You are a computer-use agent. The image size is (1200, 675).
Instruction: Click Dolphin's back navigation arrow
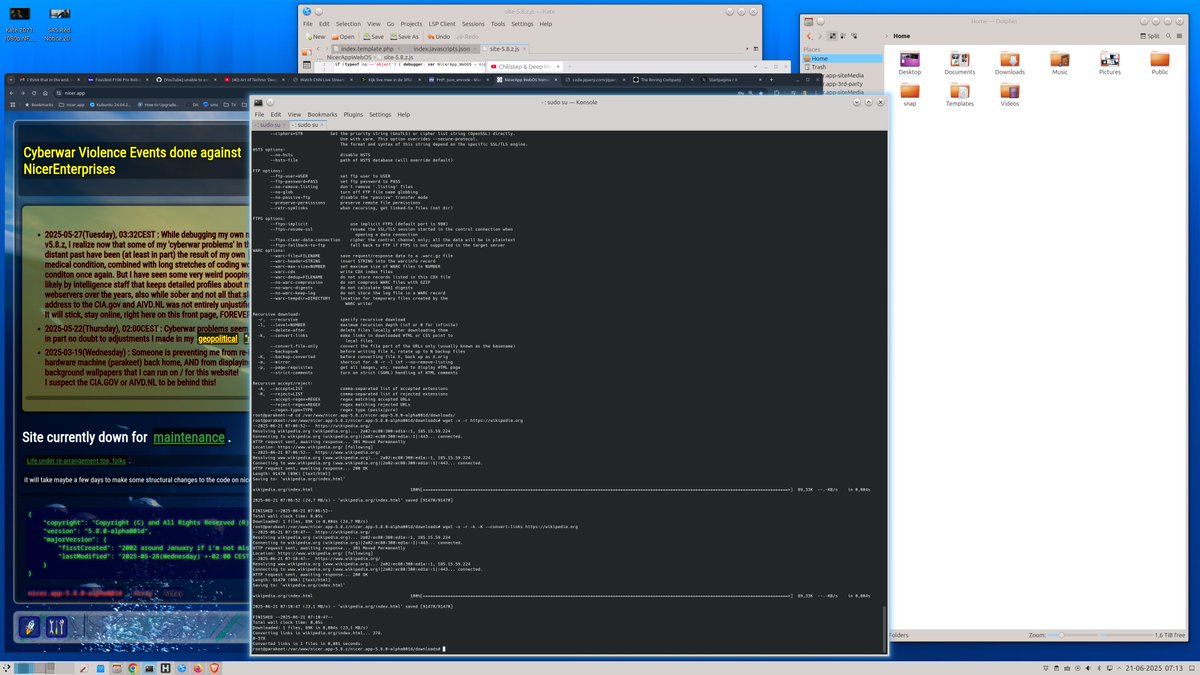click(x=809, y=36)
